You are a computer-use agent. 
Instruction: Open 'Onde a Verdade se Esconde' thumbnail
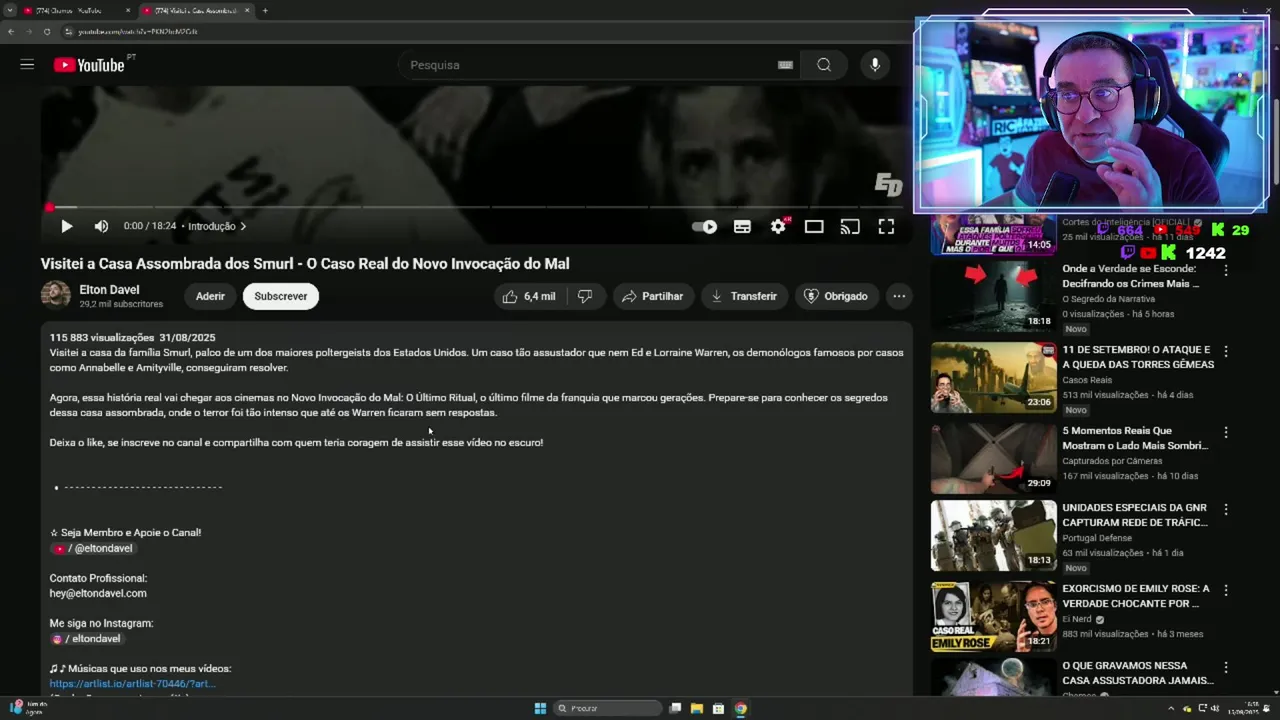pos(993,297)
